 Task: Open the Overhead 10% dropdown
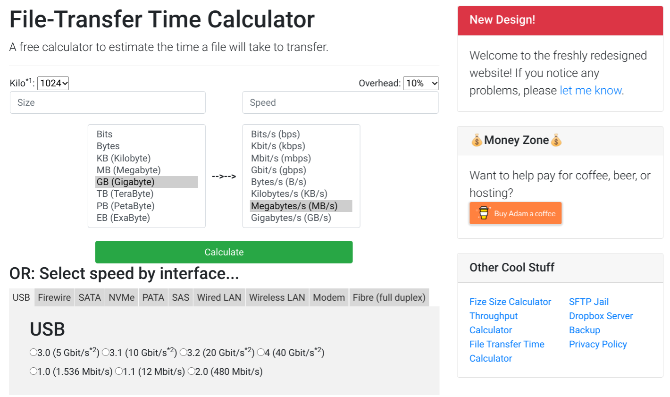421,83
